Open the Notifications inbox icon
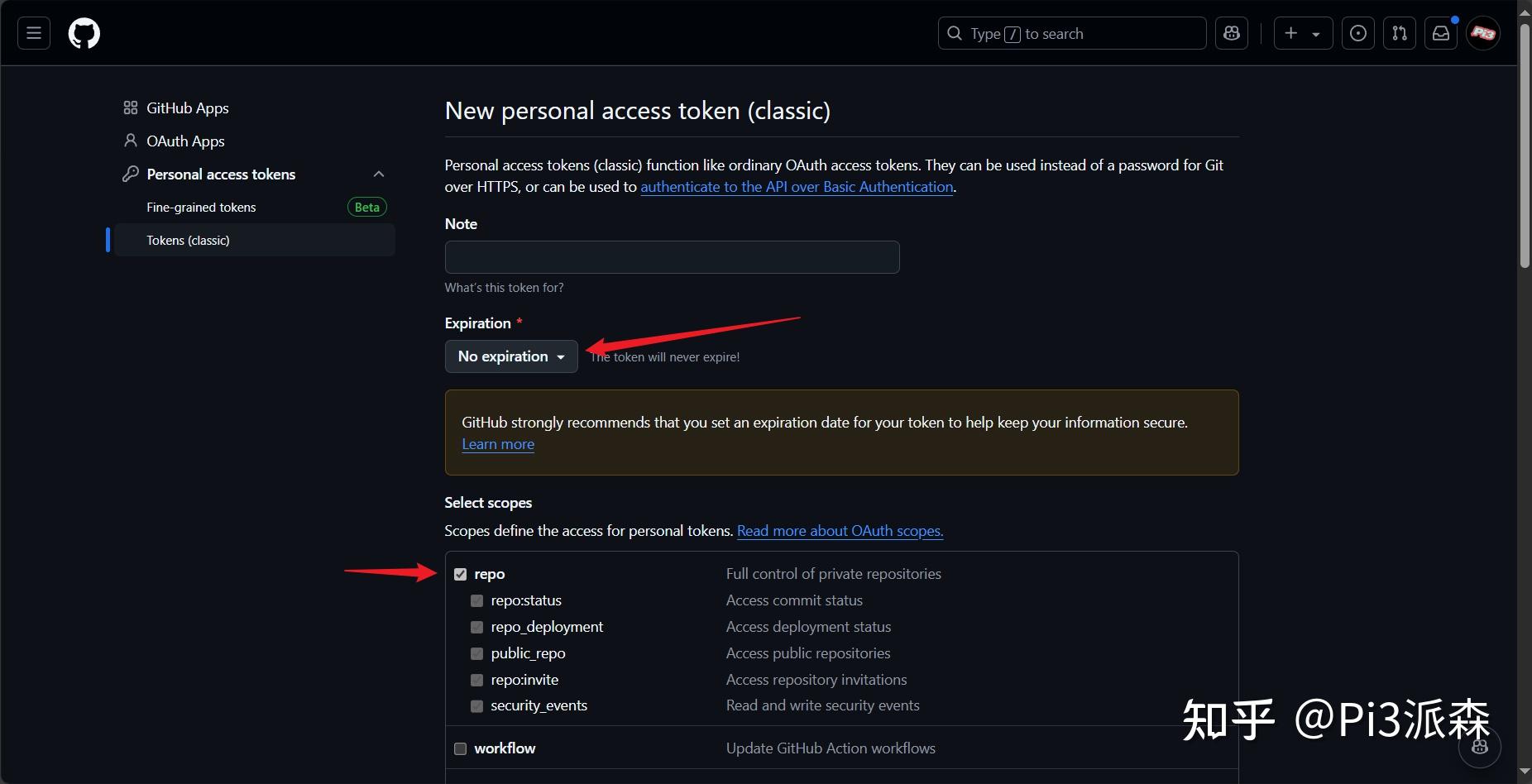The height and width of the screenshot is (784, 1532). [1440, 33]
